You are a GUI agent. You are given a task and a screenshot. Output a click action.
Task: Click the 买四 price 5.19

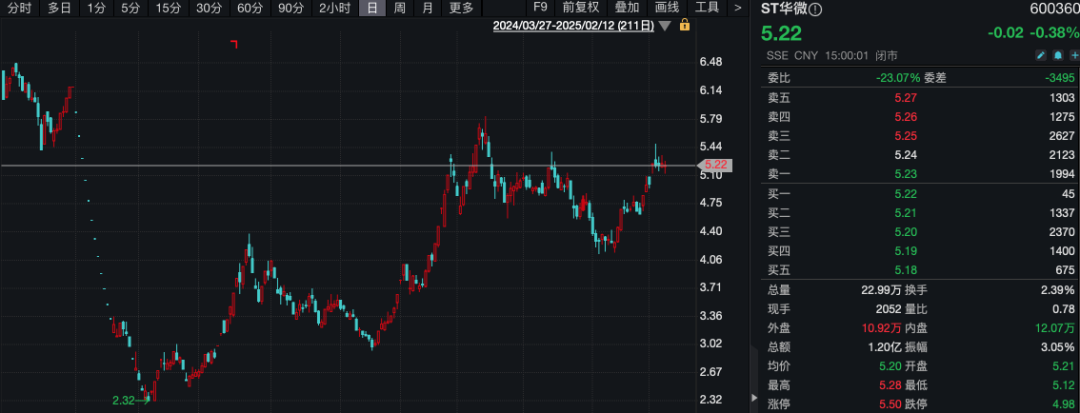coord(906,251)
